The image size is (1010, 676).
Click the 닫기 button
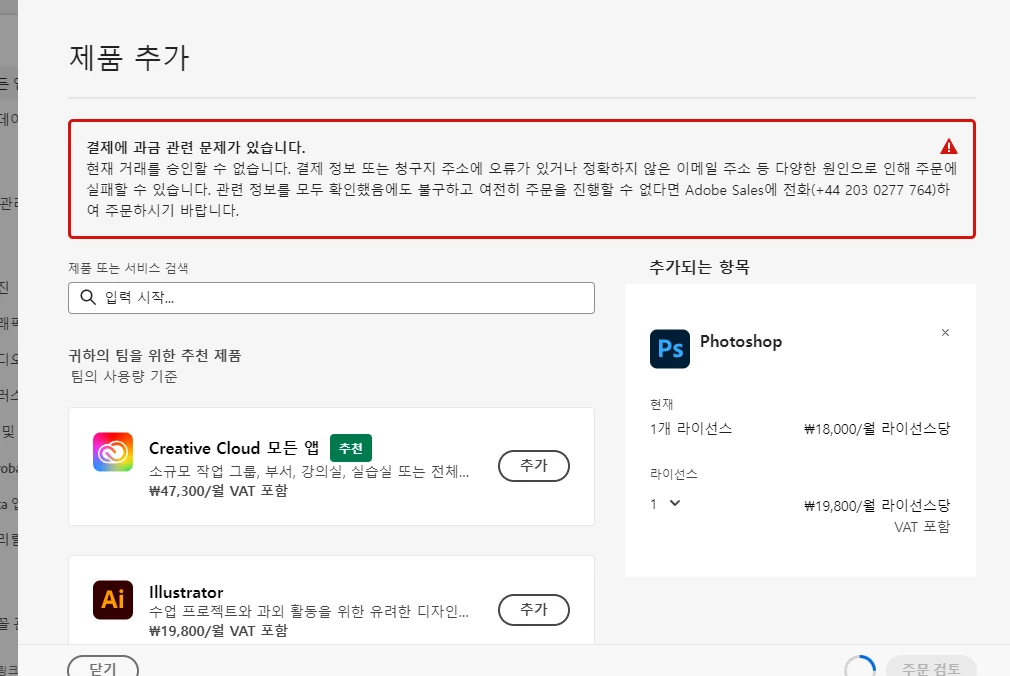click(103, 668)
